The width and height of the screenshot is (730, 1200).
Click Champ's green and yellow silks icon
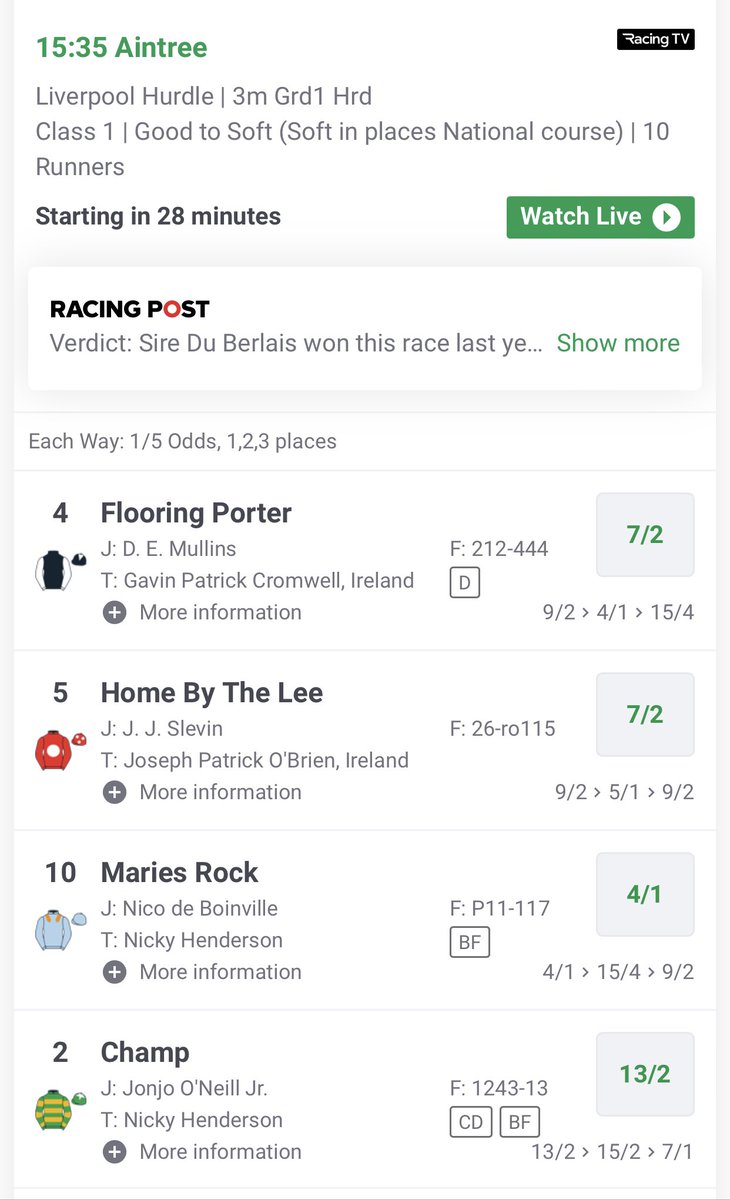click(x=56, y=1110)
